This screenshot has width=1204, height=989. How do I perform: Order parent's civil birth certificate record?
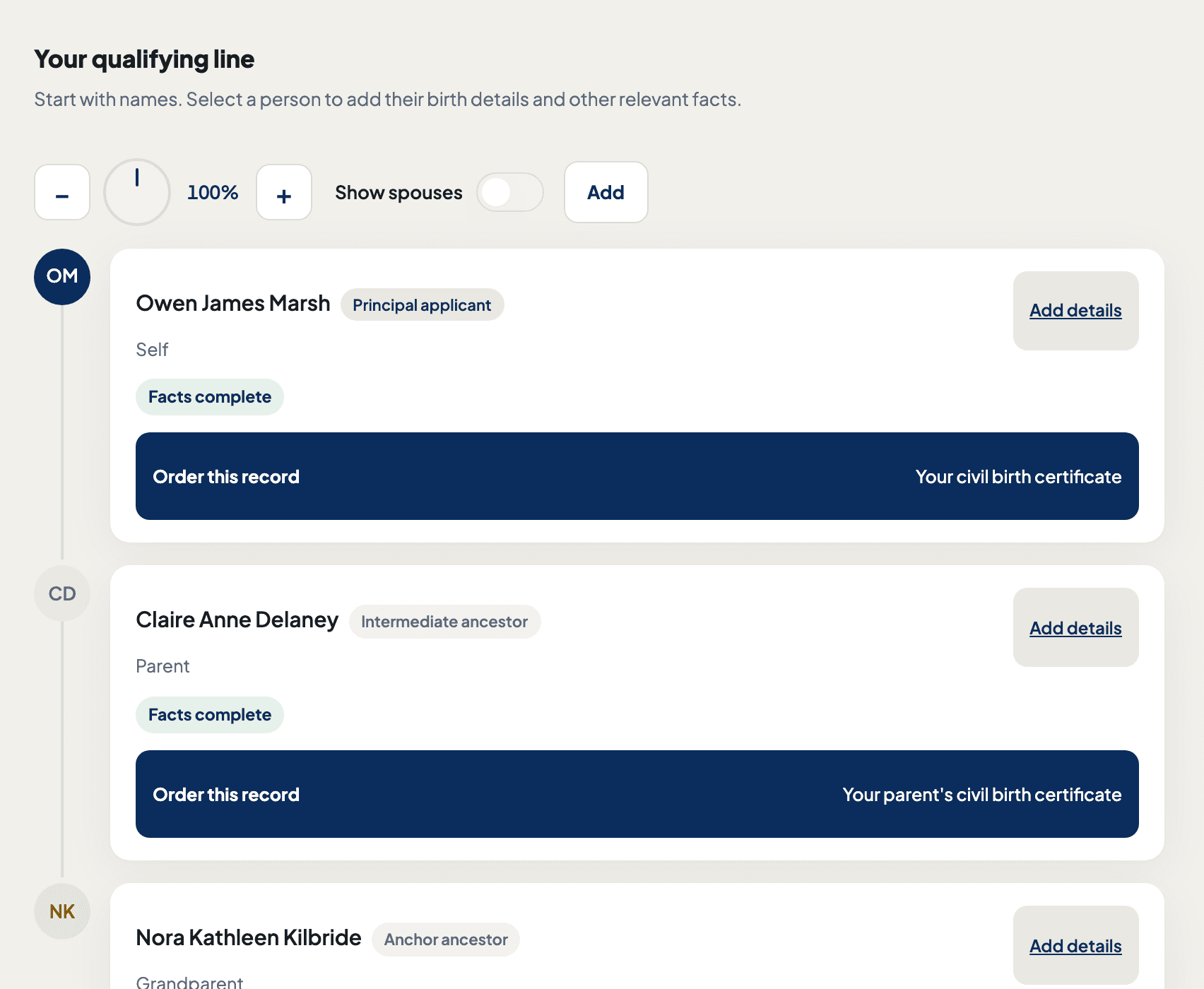(x=637, y=794)
